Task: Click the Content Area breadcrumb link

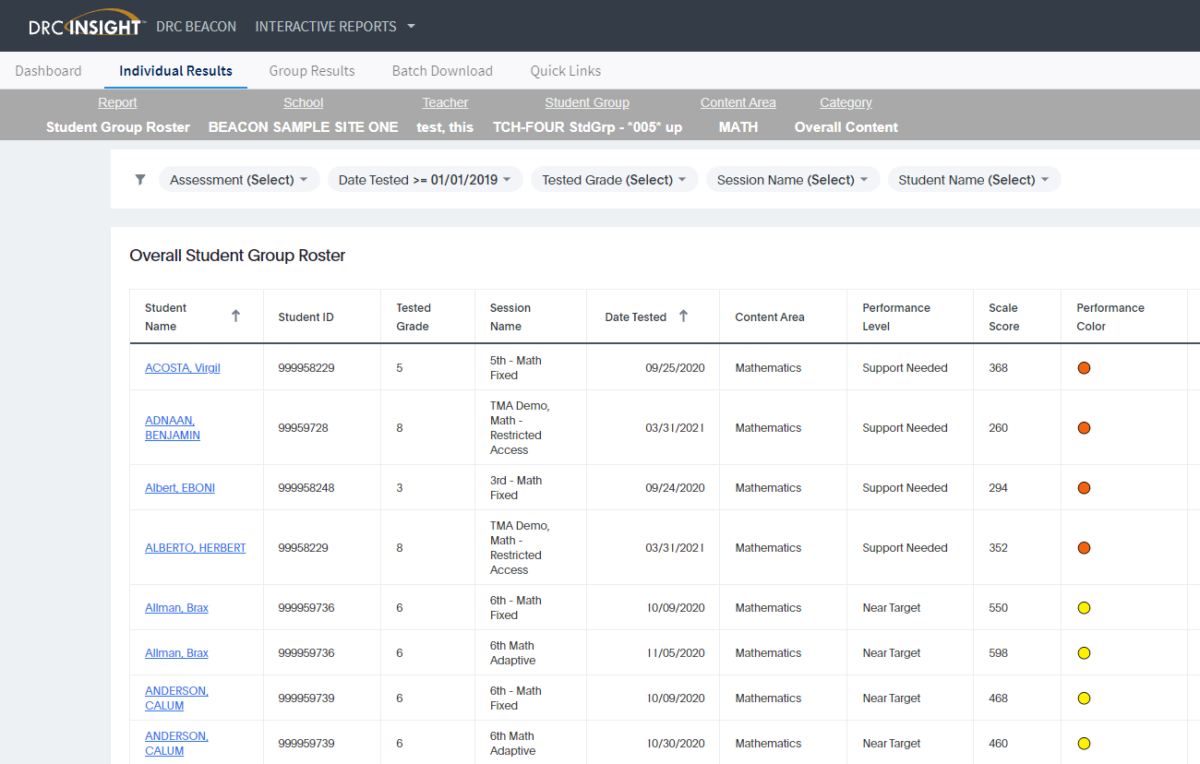Action: pos(738,102)
